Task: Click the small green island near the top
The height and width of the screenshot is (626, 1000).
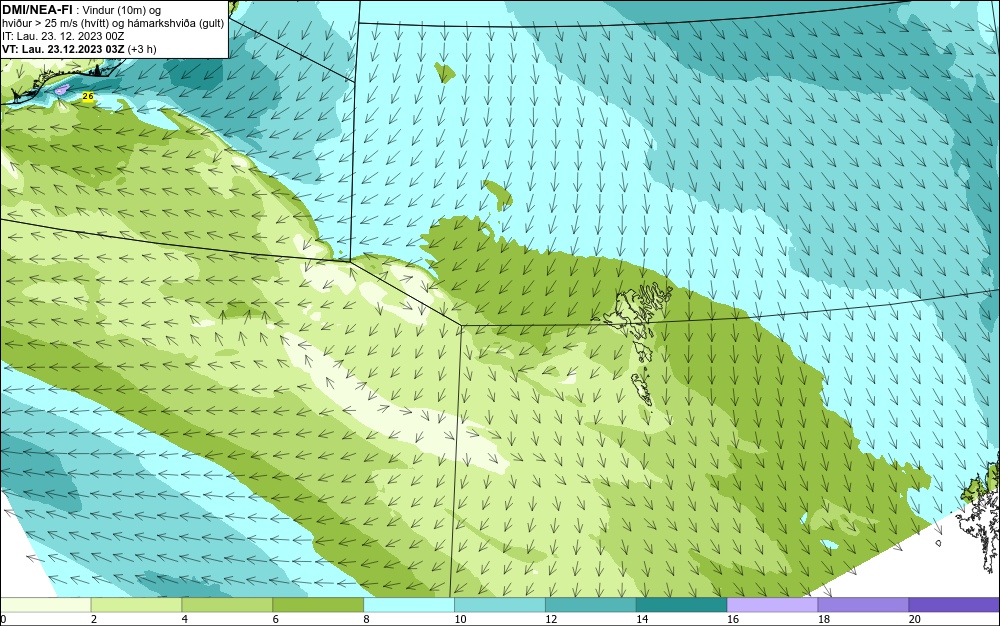Action: coord(445,73)
